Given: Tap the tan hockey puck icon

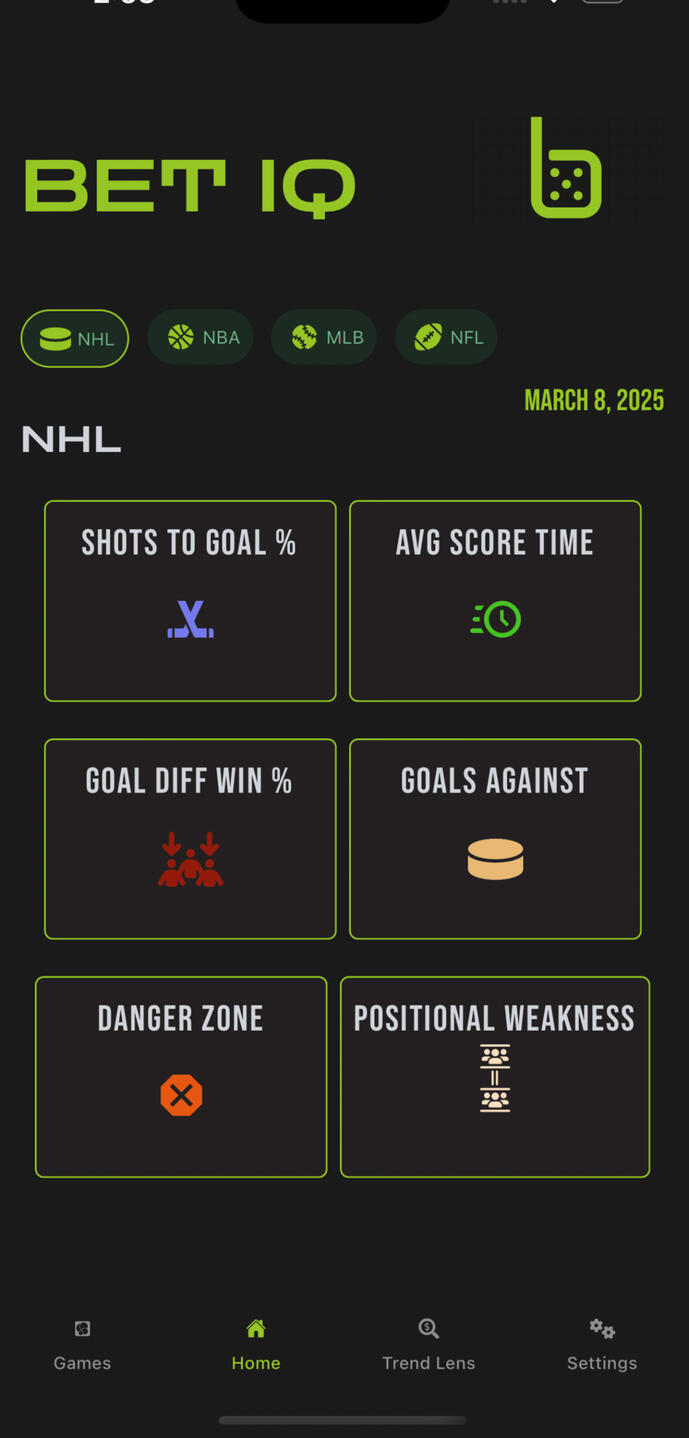Looking at the screenshot, I should [x=496, y=859].
